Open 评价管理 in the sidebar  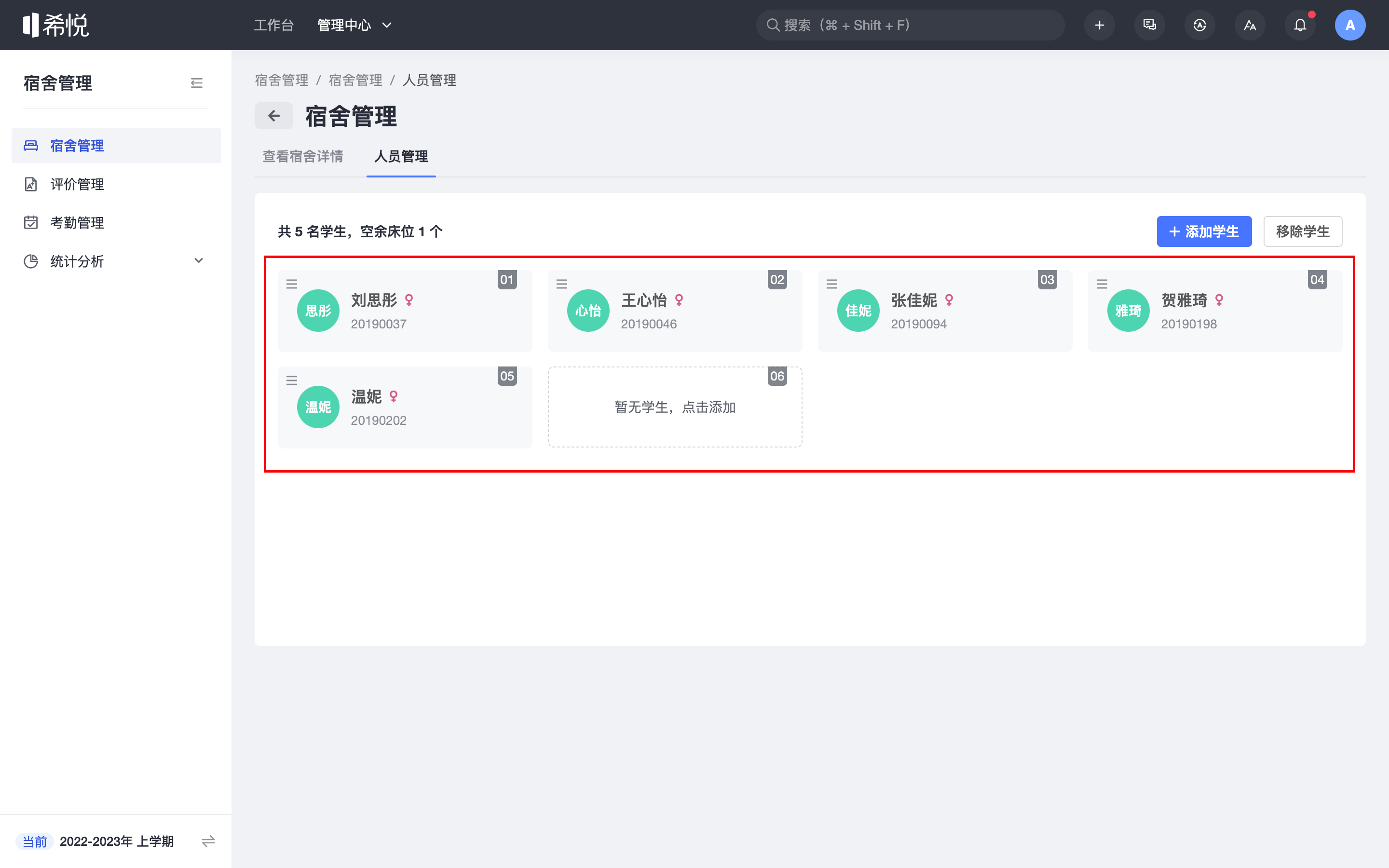point(116,184)
